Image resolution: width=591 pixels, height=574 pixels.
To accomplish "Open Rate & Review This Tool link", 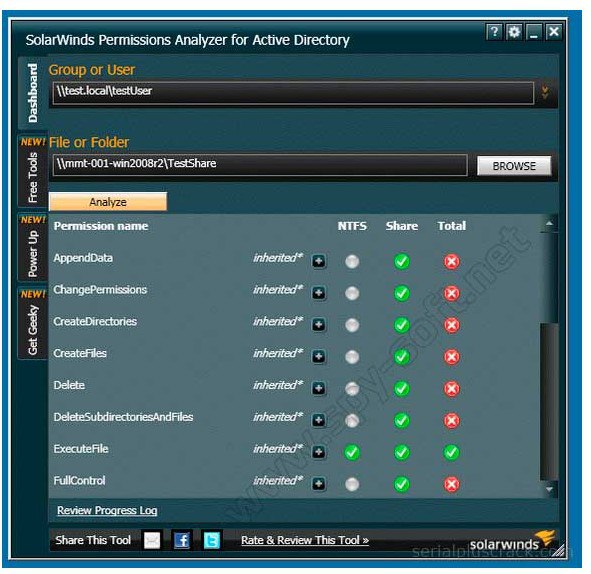I will (305, 540).
